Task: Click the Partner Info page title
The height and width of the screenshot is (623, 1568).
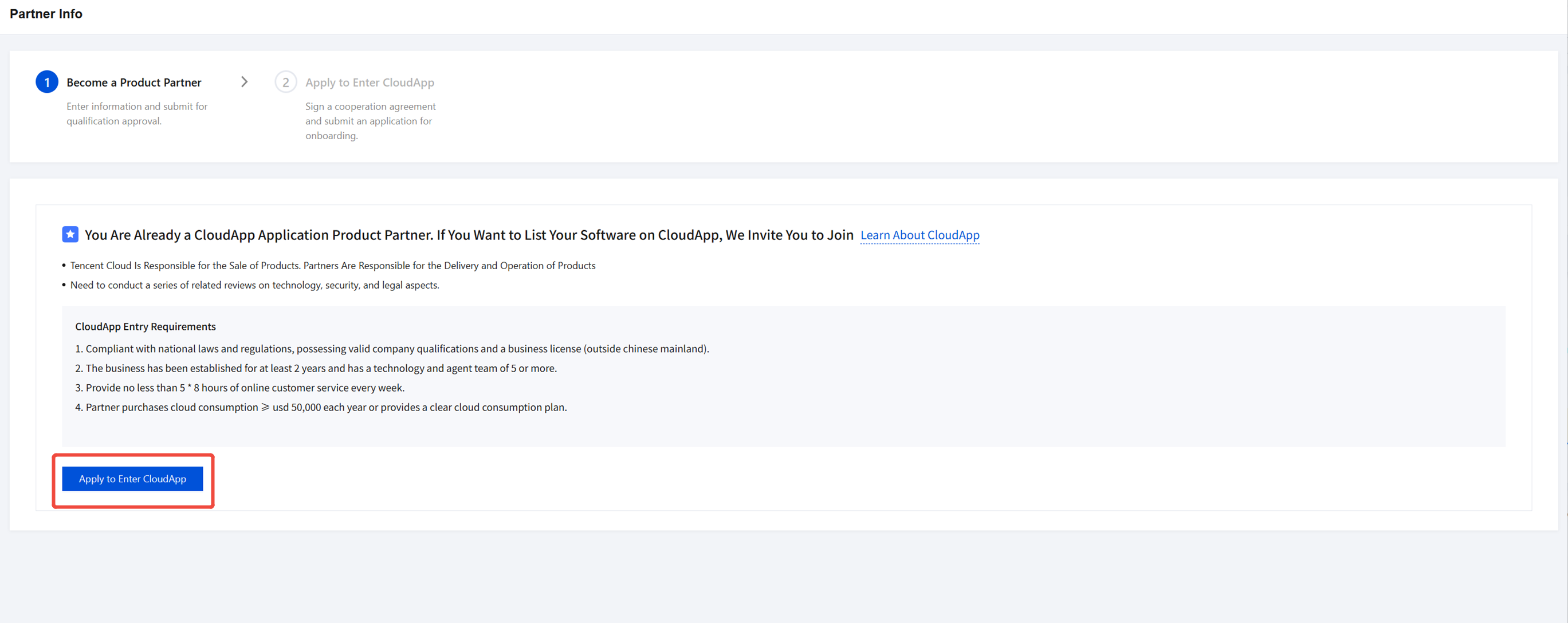Action: pyautogui.click(x=46, y=13)
